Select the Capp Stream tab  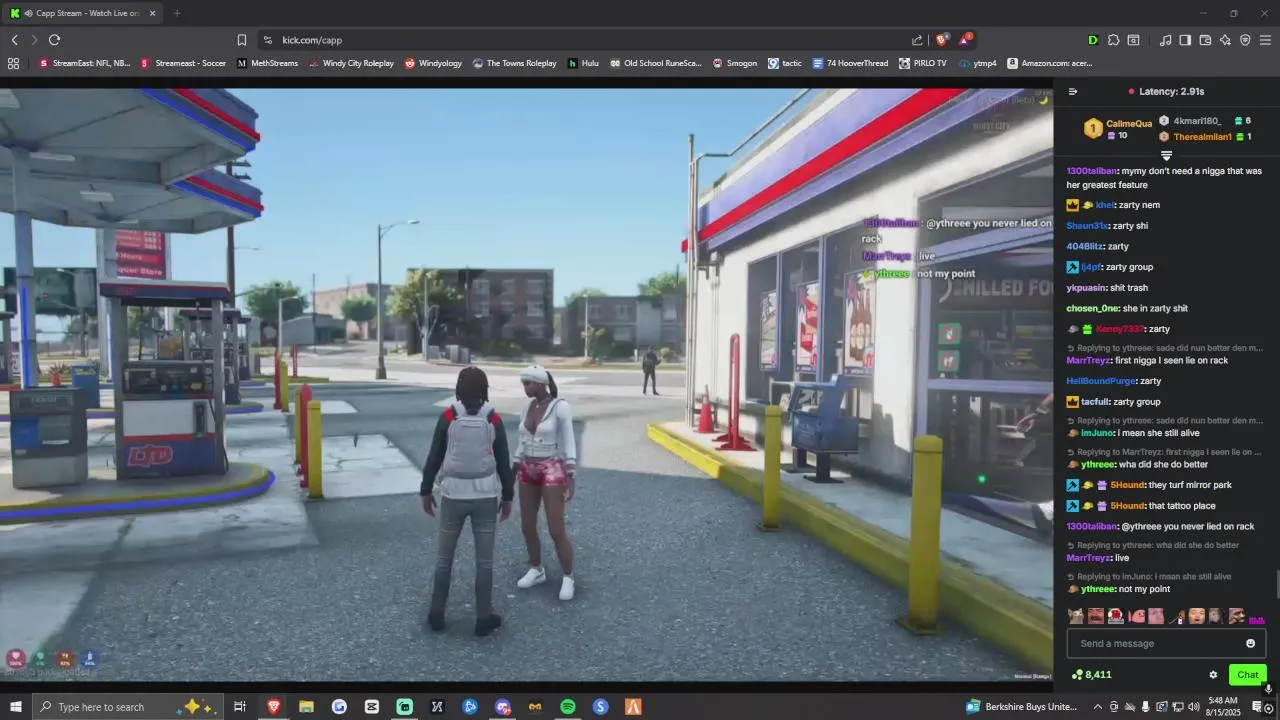pos(84,13)
